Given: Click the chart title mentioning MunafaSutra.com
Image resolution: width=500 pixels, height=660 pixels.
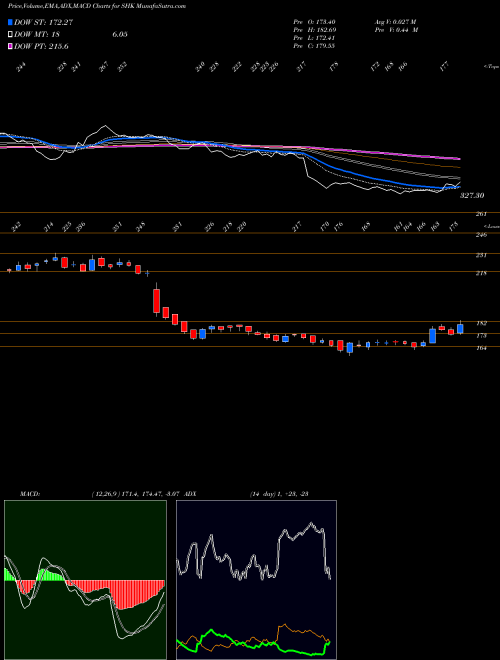Looking at the screenshot, I should pyautogui.click(x=97, y=6).
